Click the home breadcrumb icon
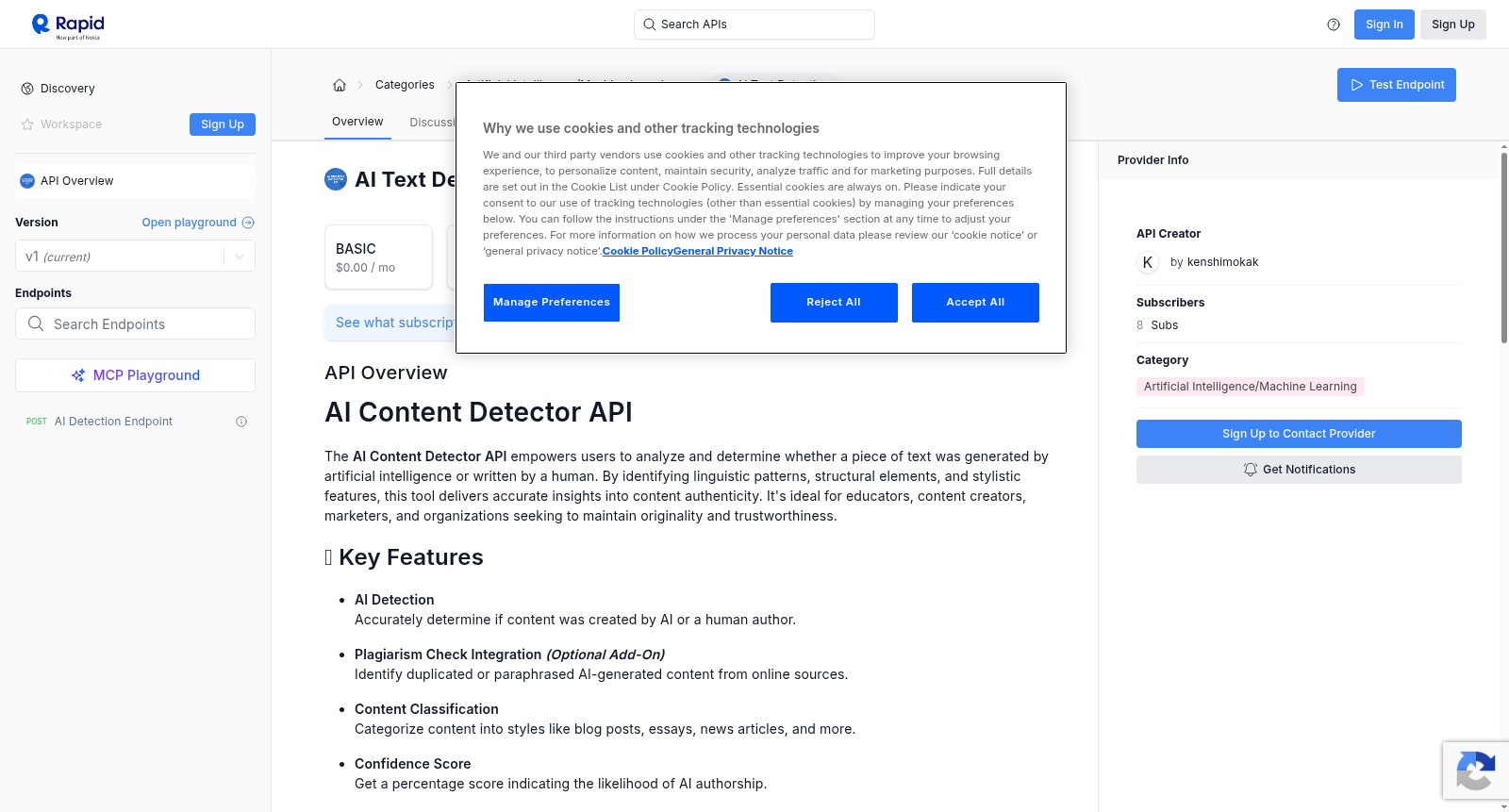 (340, 85)
